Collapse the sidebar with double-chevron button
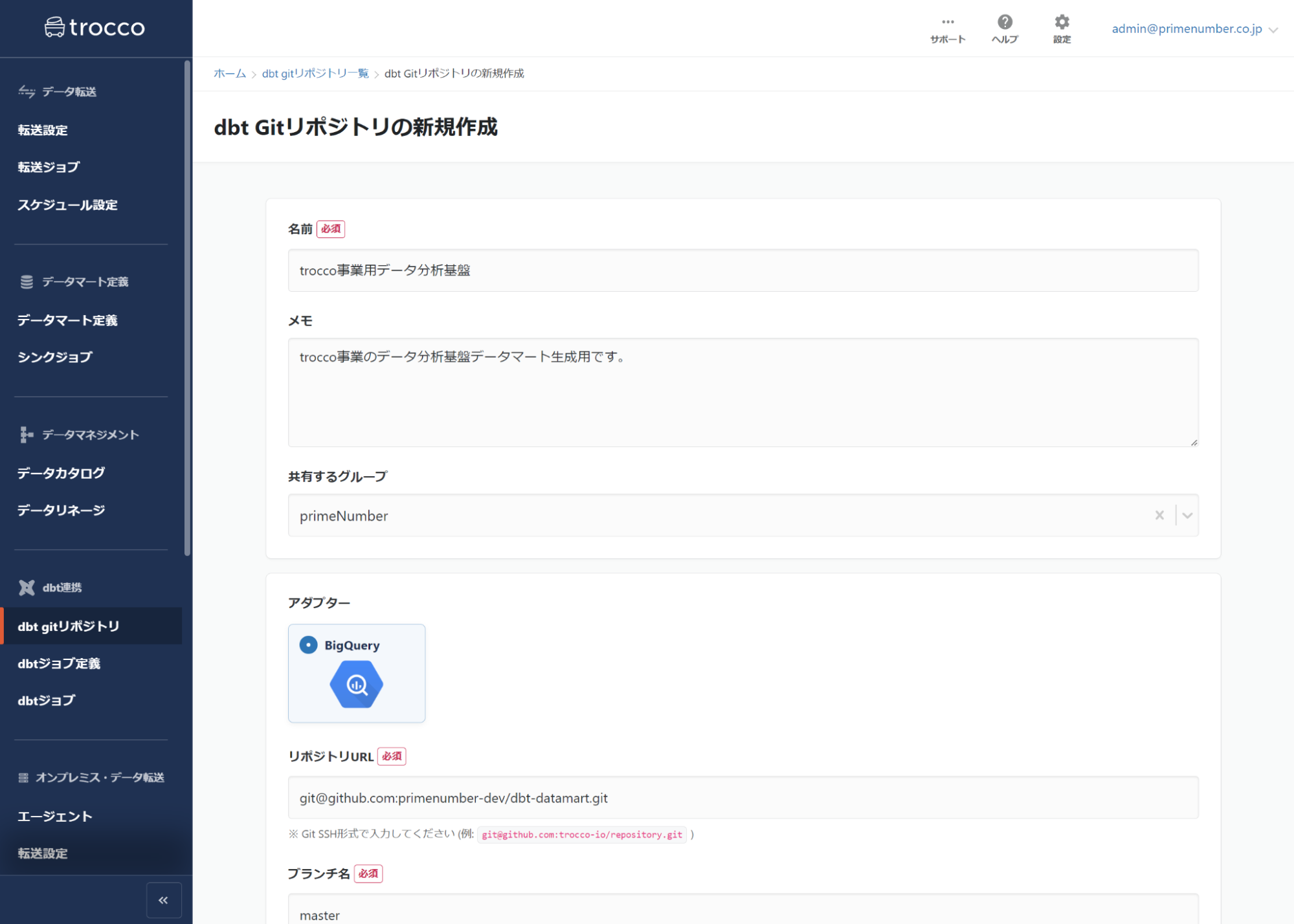1294x924 pixels. (164, 900)
